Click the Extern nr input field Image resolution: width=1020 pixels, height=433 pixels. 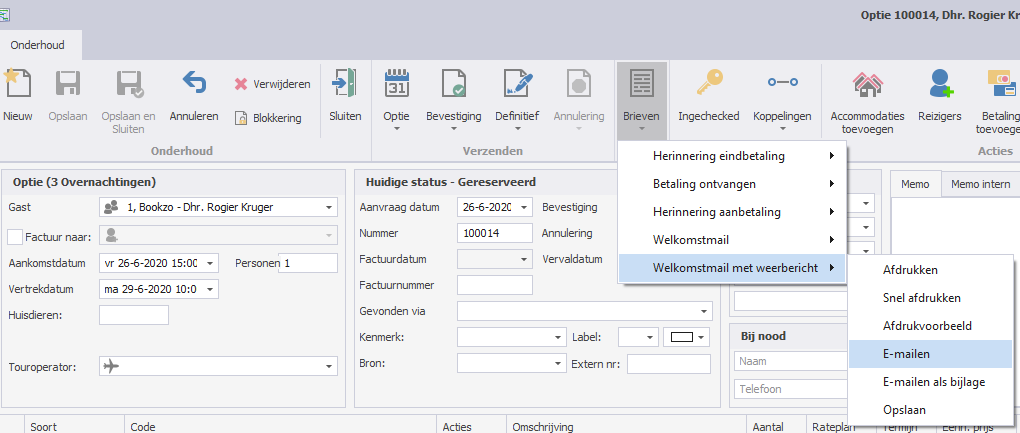point(669,364)
